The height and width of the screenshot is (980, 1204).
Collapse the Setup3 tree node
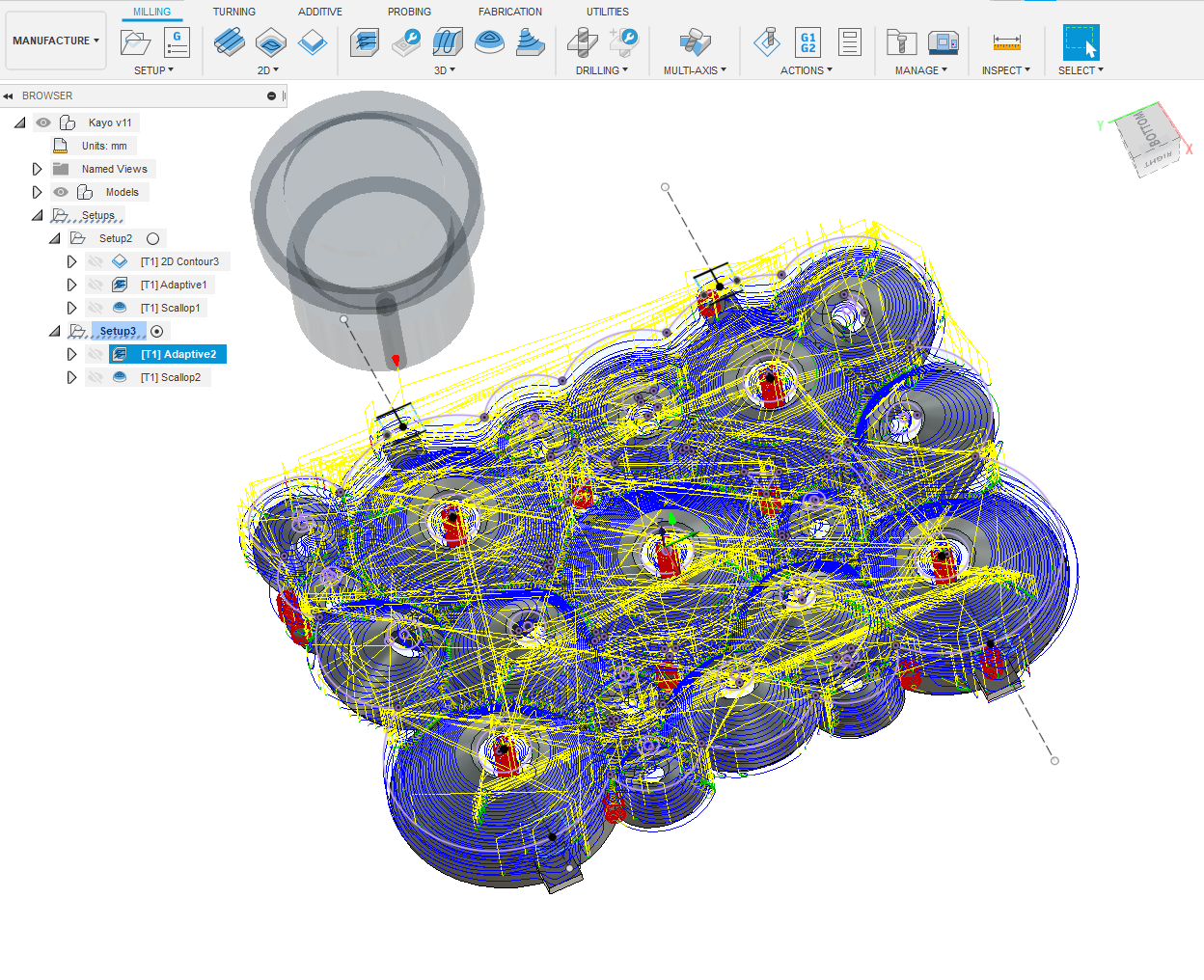pyautogui.click(x=55, y=331)
